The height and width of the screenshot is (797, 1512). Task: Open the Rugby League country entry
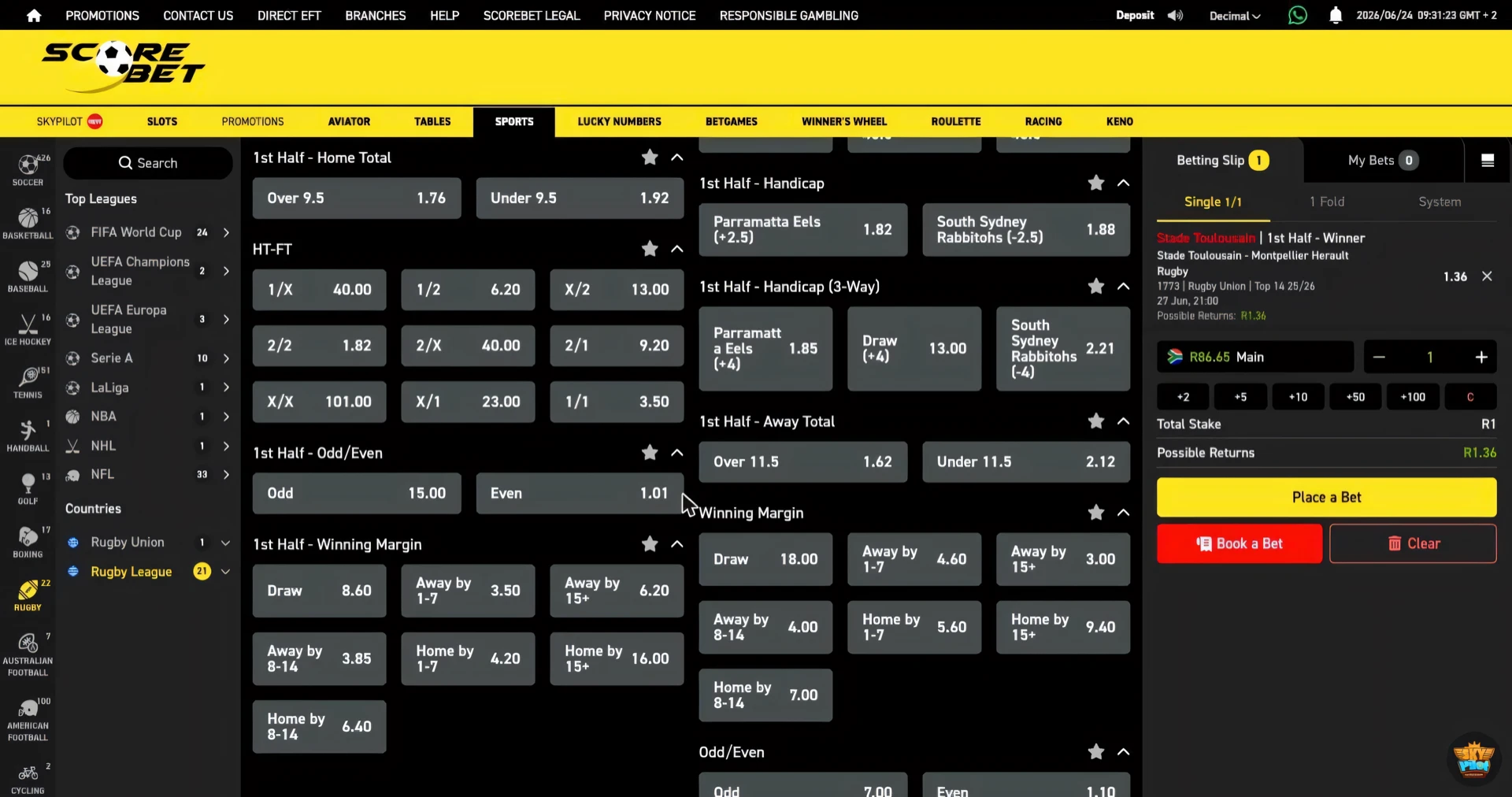point(148,572)
